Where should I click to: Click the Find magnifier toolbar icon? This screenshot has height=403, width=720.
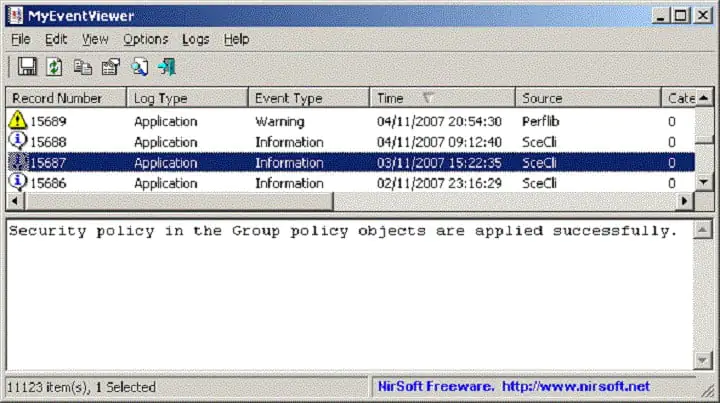point(140,67)
